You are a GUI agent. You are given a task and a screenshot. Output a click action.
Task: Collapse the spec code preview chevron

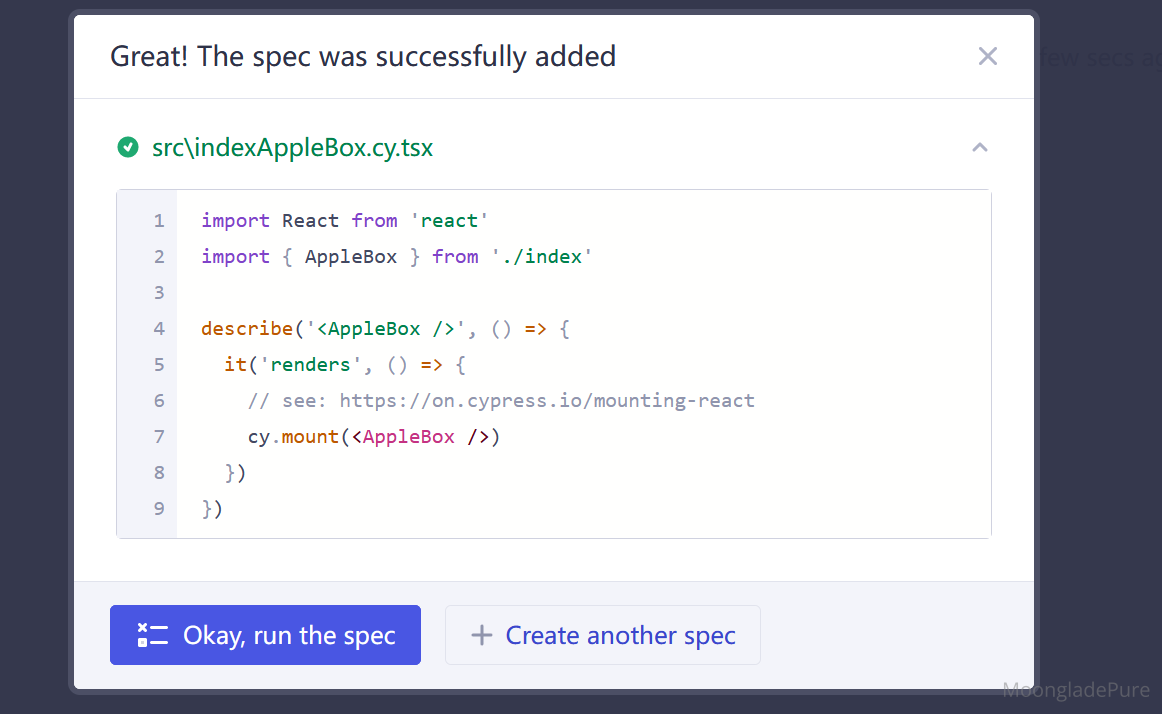point(979,148)
